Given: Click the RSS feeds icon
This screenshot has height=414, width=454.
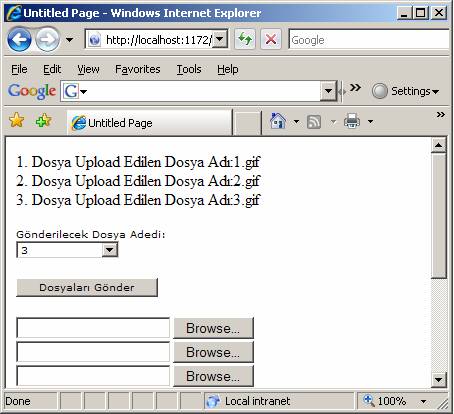Looking at the screenshot, I should pos(314,122).
